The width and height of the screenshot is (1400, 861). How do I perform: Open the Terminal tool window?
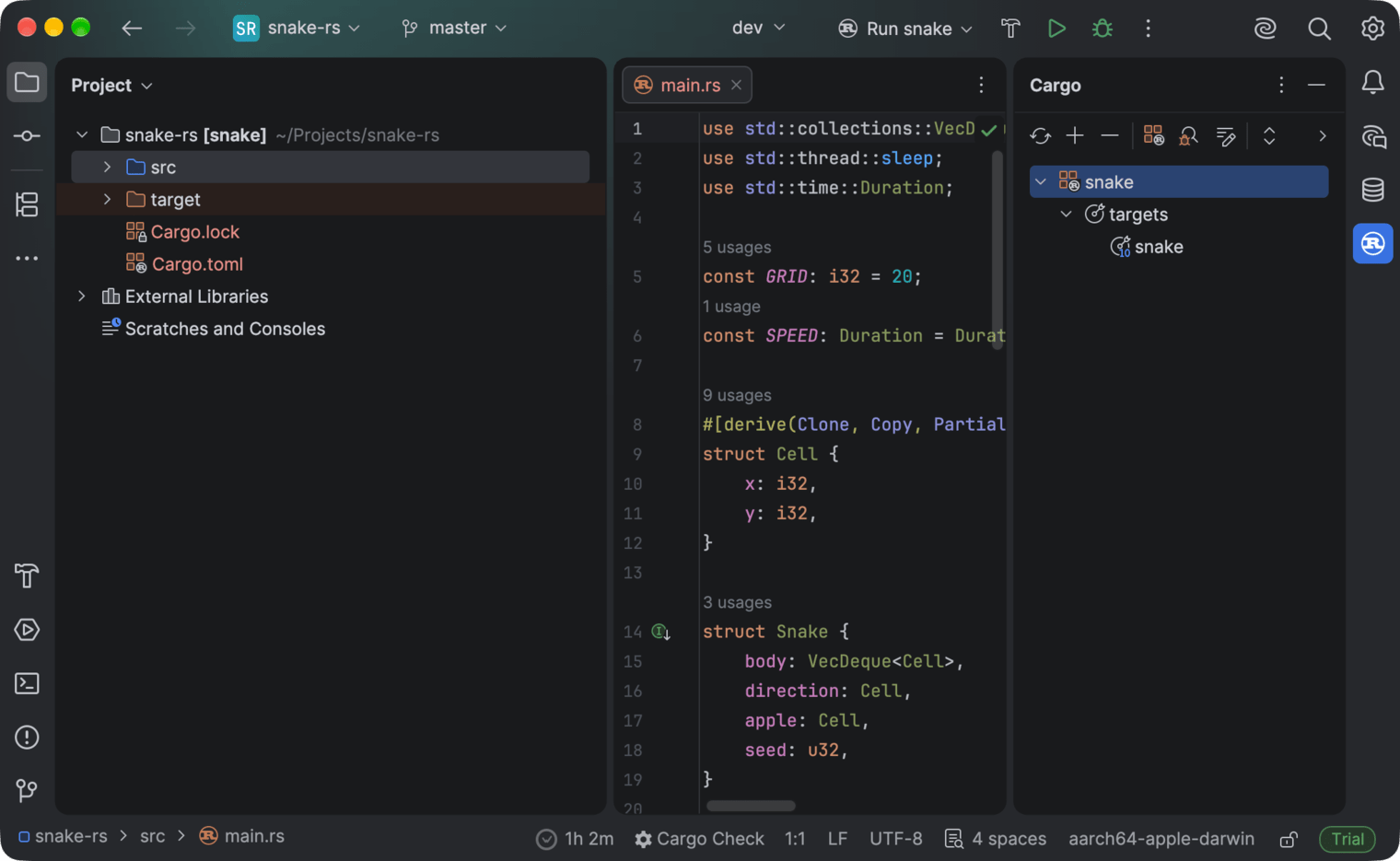[27, 683]
